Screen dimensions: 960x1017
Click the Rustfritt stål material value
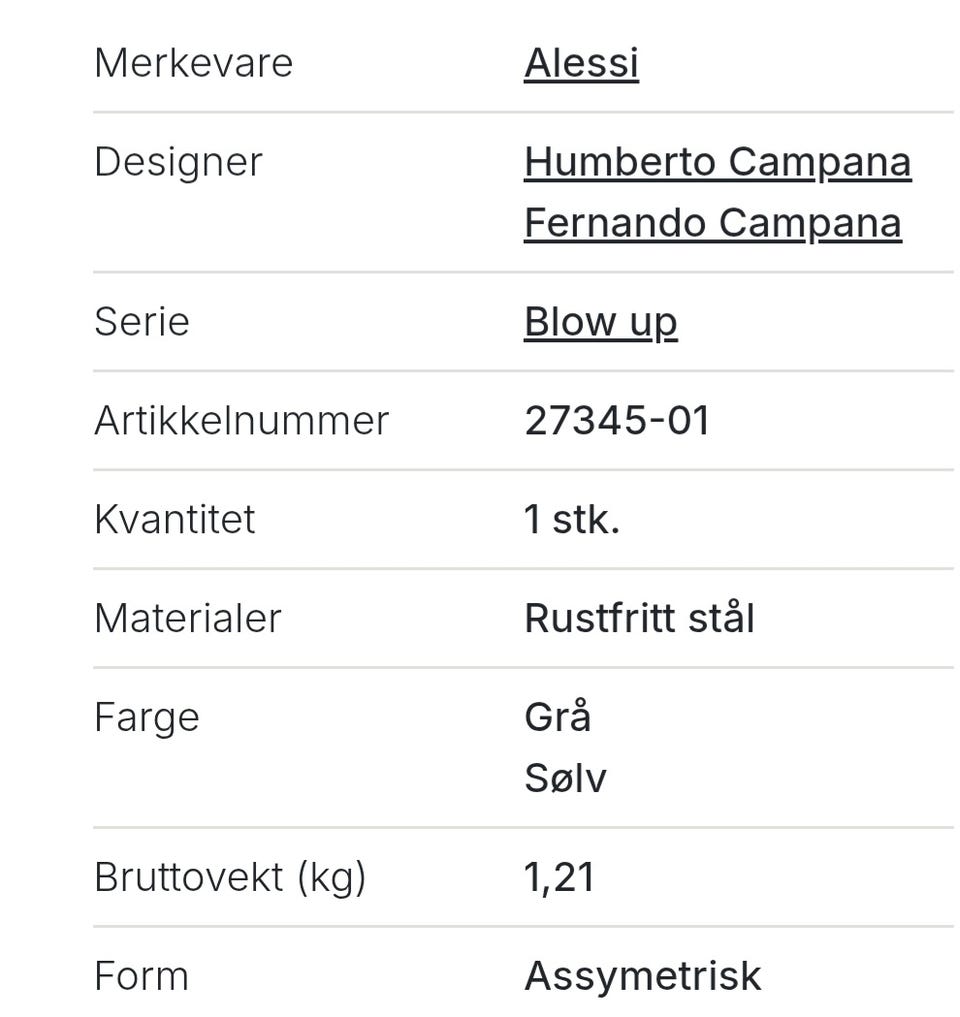pyautogui.click(x=640, y=617)
